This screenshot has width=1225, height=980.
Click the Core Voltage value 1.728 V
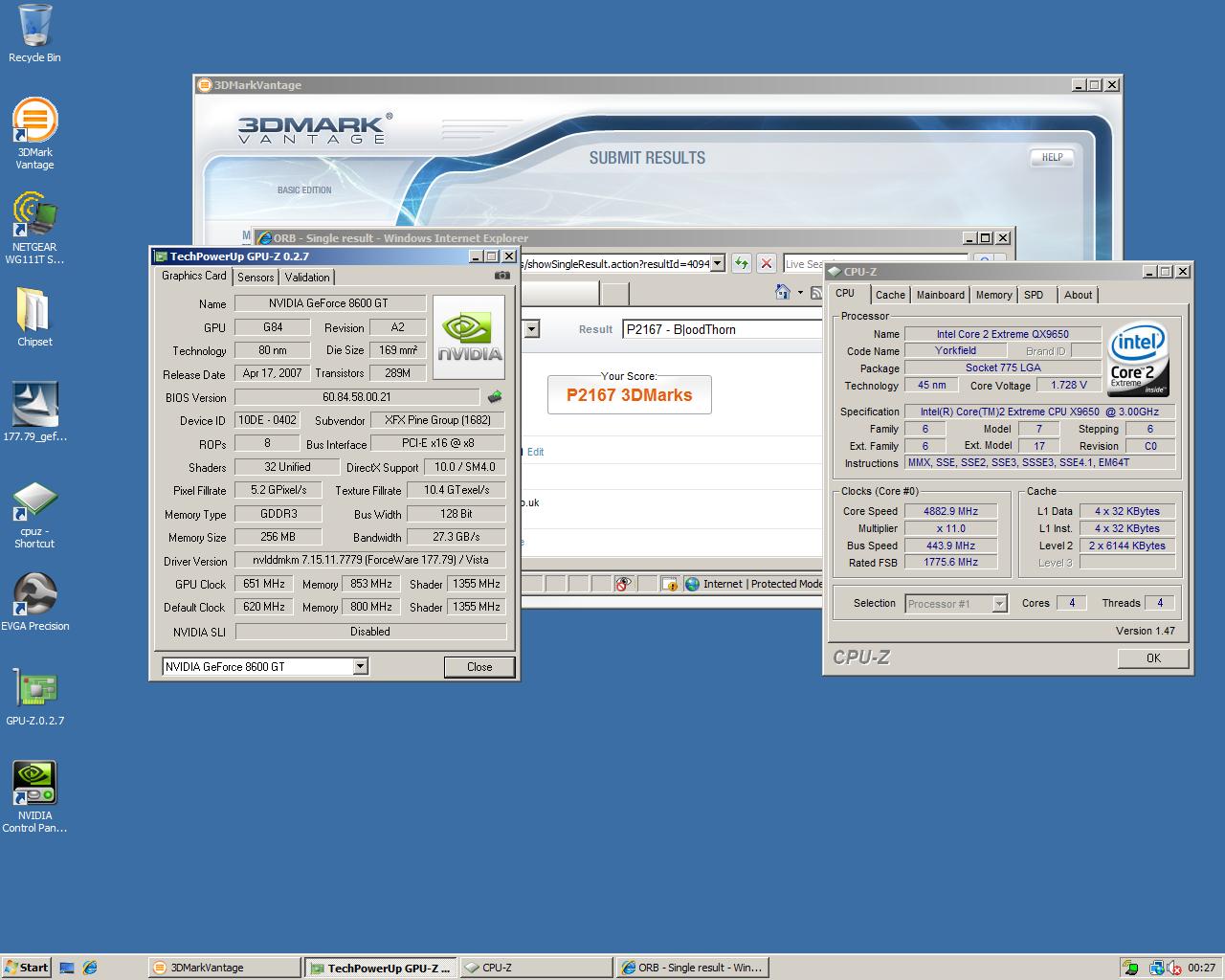tap(1069, 385)
